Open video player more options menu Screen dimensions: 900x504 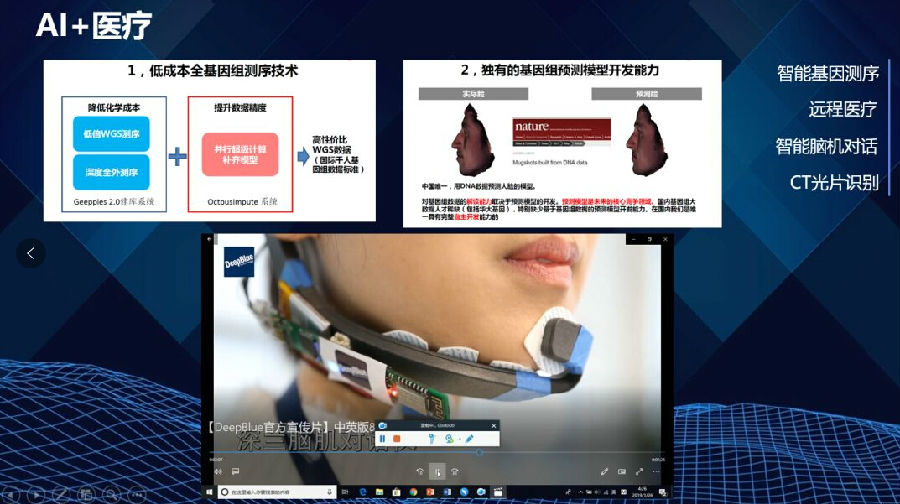[656, 471]
